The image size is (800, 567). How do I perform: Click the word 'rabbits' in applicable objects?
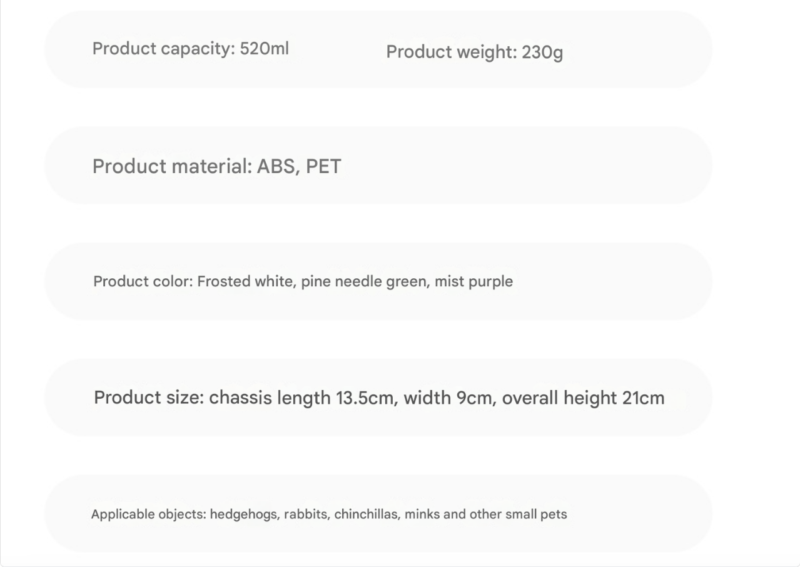point(307,514)
